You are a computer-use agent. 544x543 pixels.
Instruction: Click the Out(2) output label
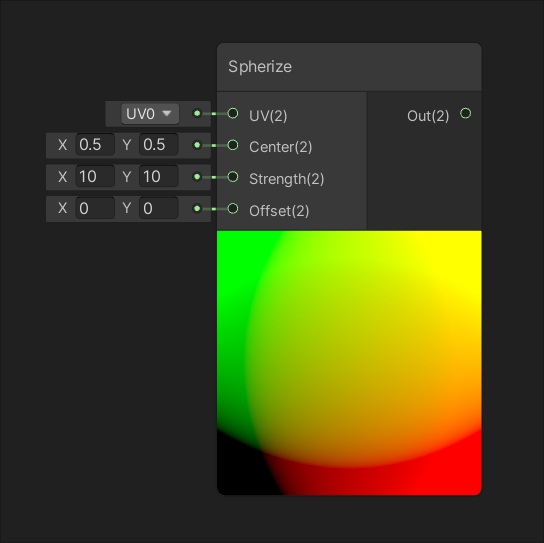[428, 116]
